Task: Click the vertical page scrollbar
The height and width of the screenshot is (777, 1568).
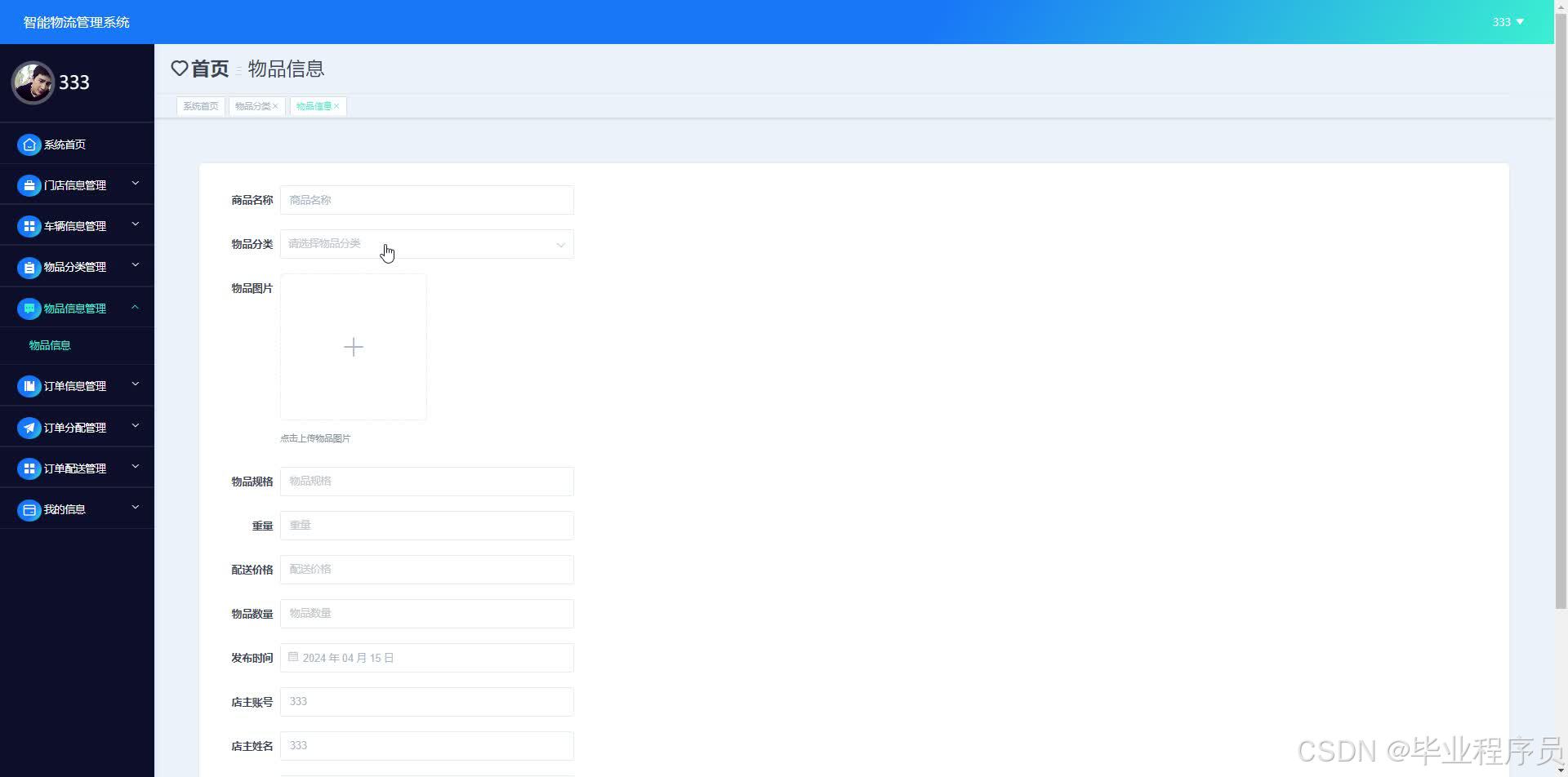Action: [1561, 310]
